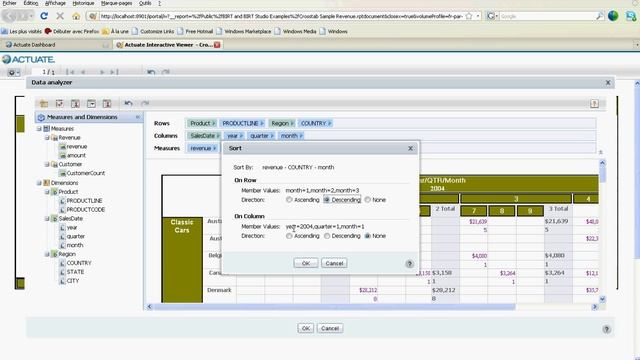Collapse the Dimensions tree node
Viewport: 640px width, 360px height.
[39, 183]
